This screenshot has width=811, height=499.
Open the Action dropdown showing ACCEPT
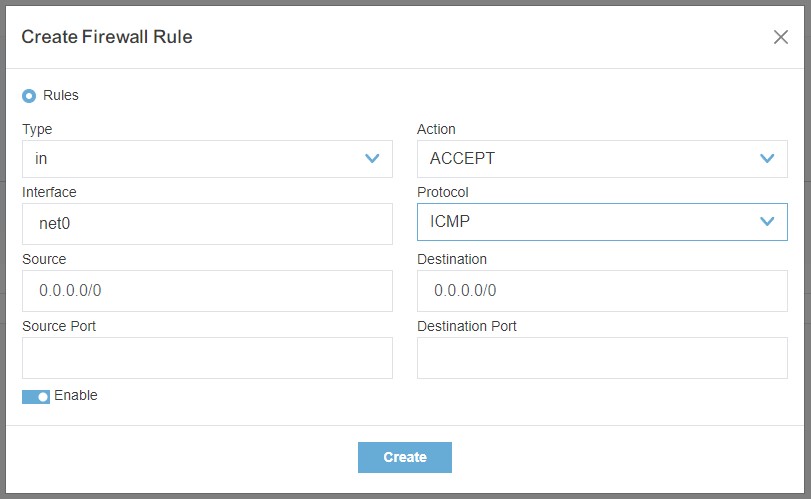coord(602,159)
